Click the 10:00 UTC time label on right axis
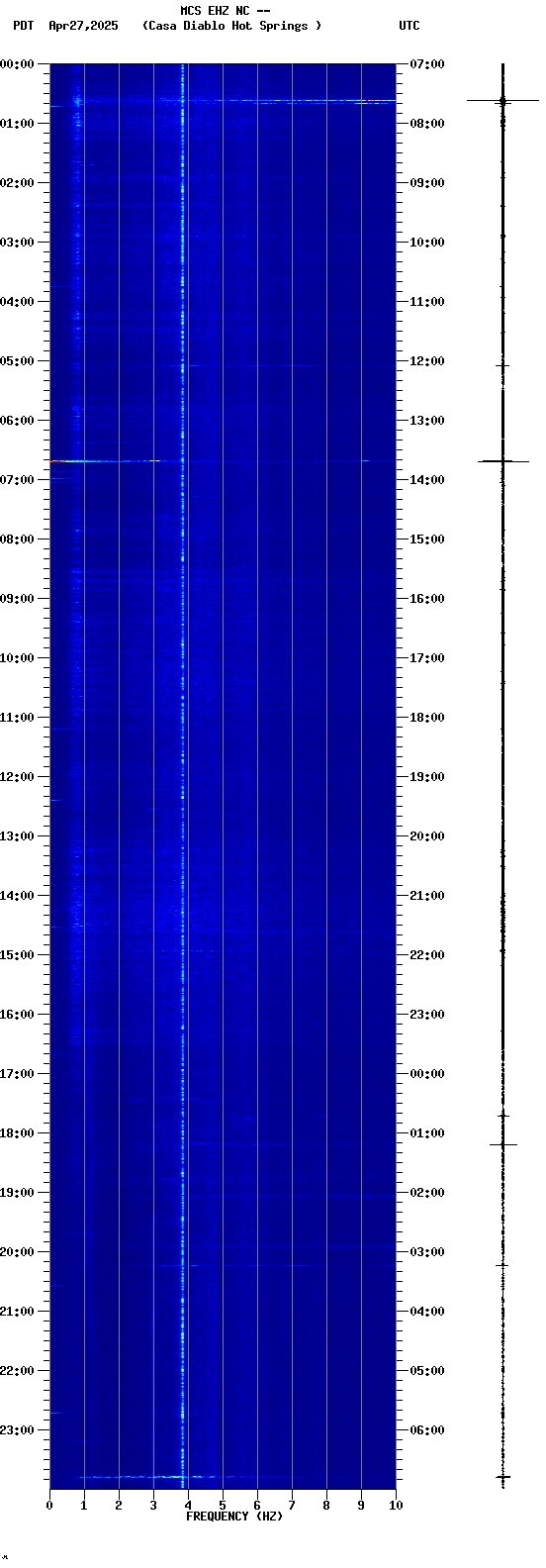 (x=427, y=243)
